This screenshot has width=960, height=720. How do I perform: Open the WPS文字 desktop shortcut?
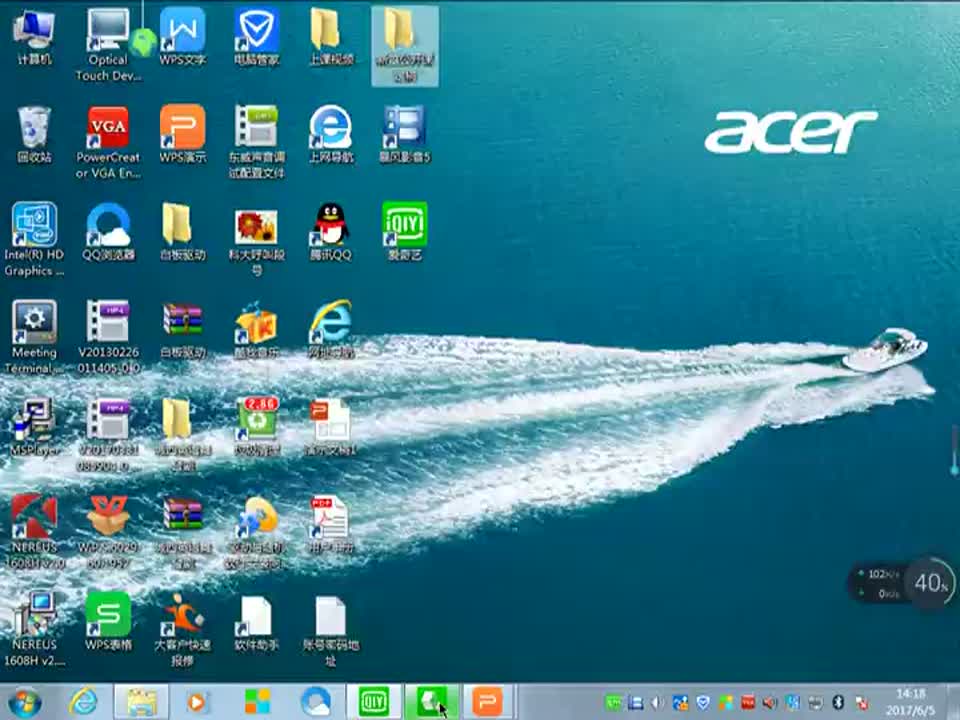coord(182,32)
